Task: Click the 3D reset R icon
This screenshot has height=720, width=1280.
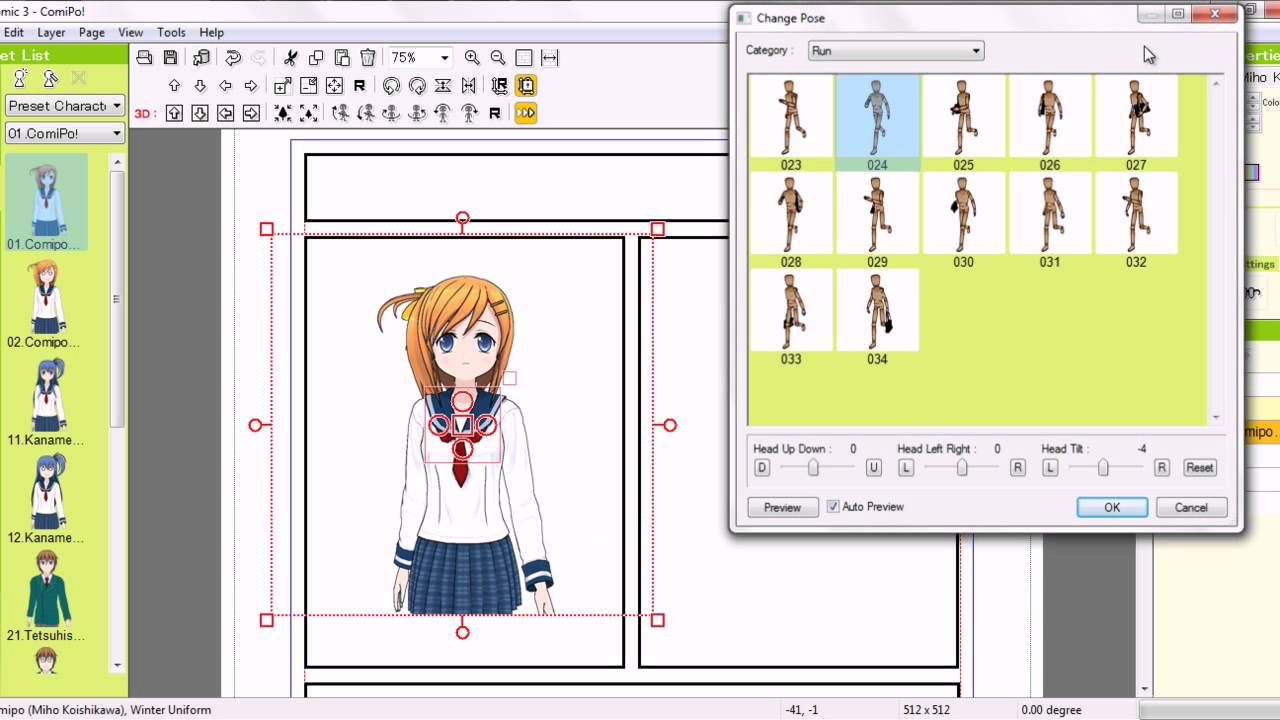Action: 494,114
